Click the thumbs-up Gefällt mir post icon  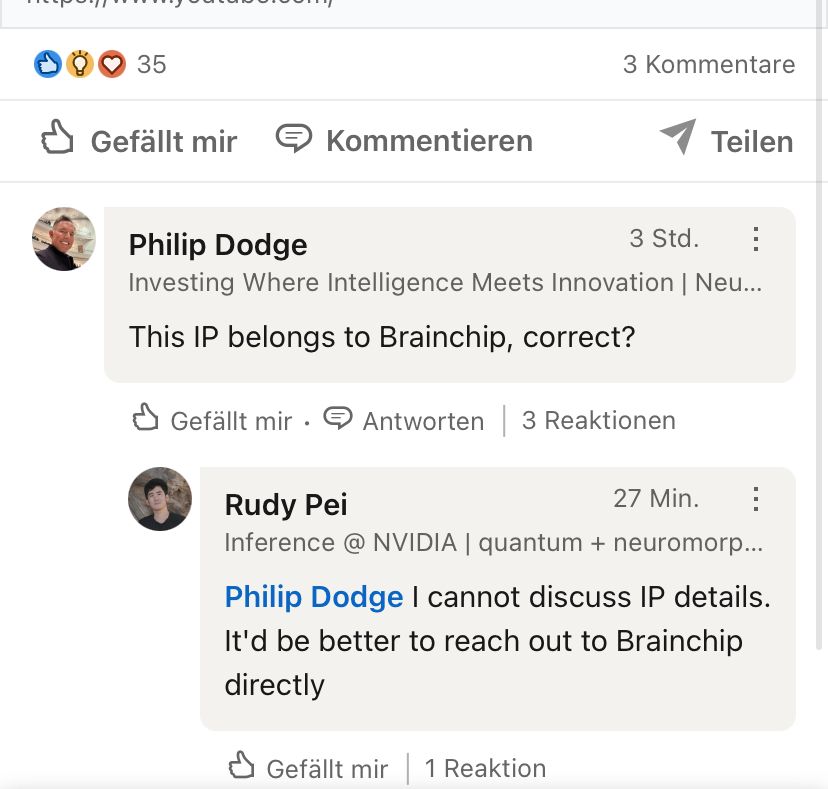point(58,139)
